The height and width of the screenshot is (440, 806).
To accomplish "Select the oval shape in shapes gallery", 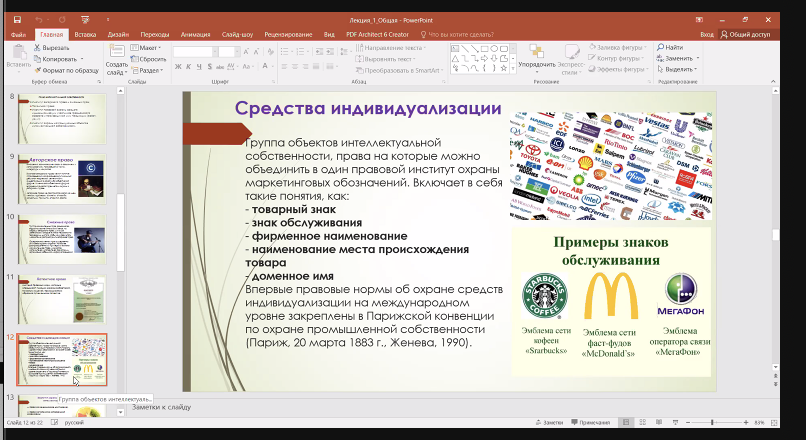I will tap(494, 49).
